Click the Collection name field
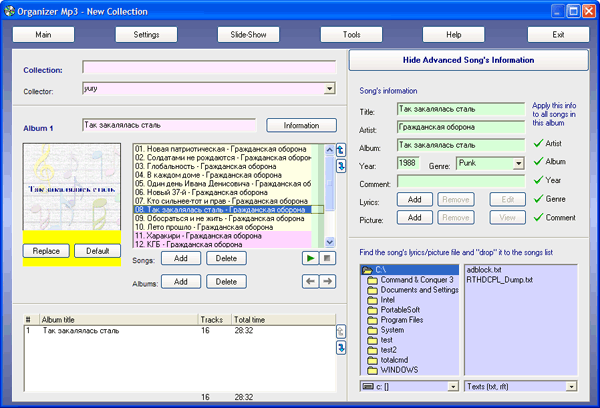Viewport: 600px width, 408px height. click(209, 67)
